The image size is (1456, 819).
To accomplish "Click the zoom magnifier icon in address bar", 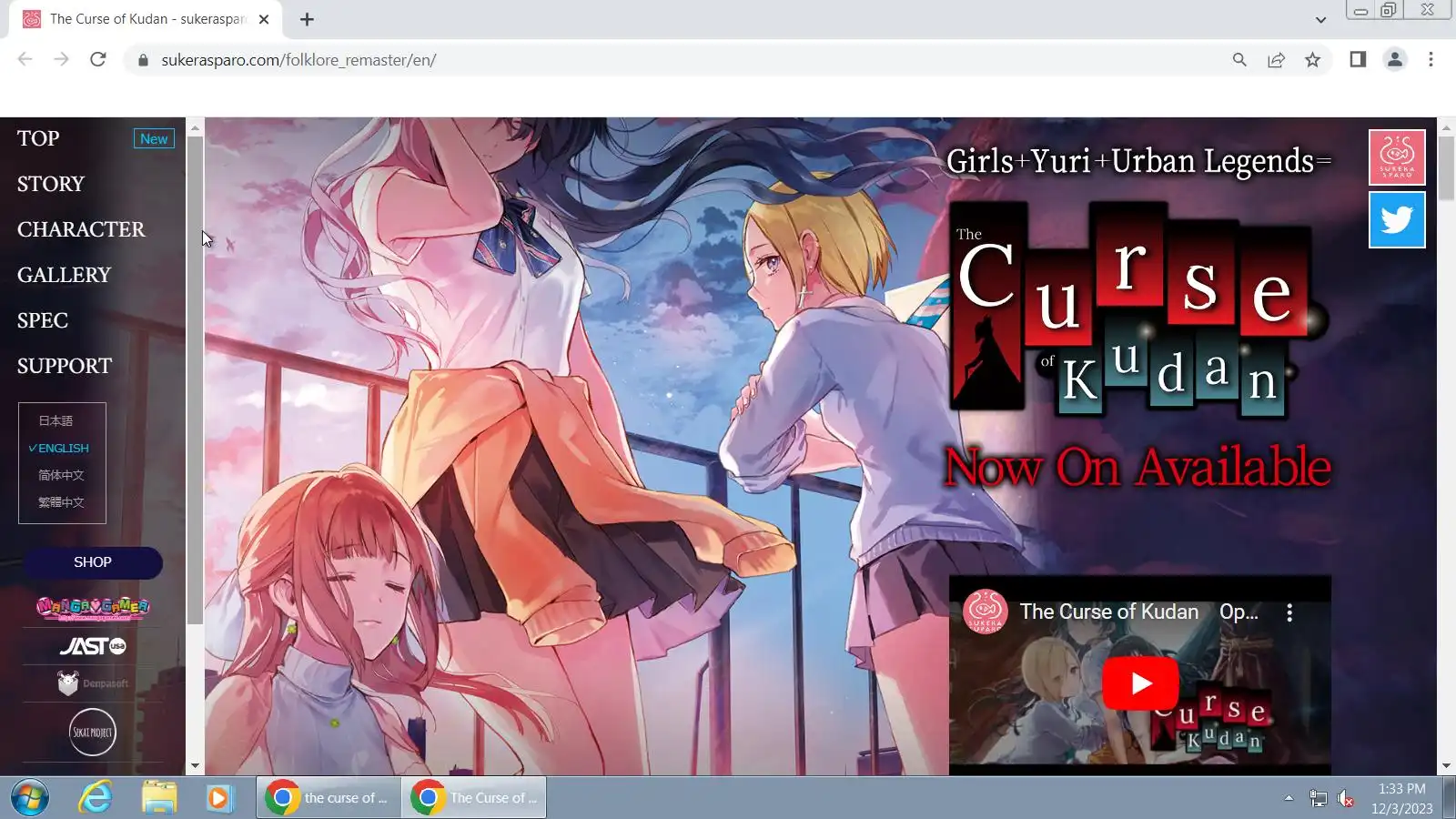I will [x=1239, y=59].
